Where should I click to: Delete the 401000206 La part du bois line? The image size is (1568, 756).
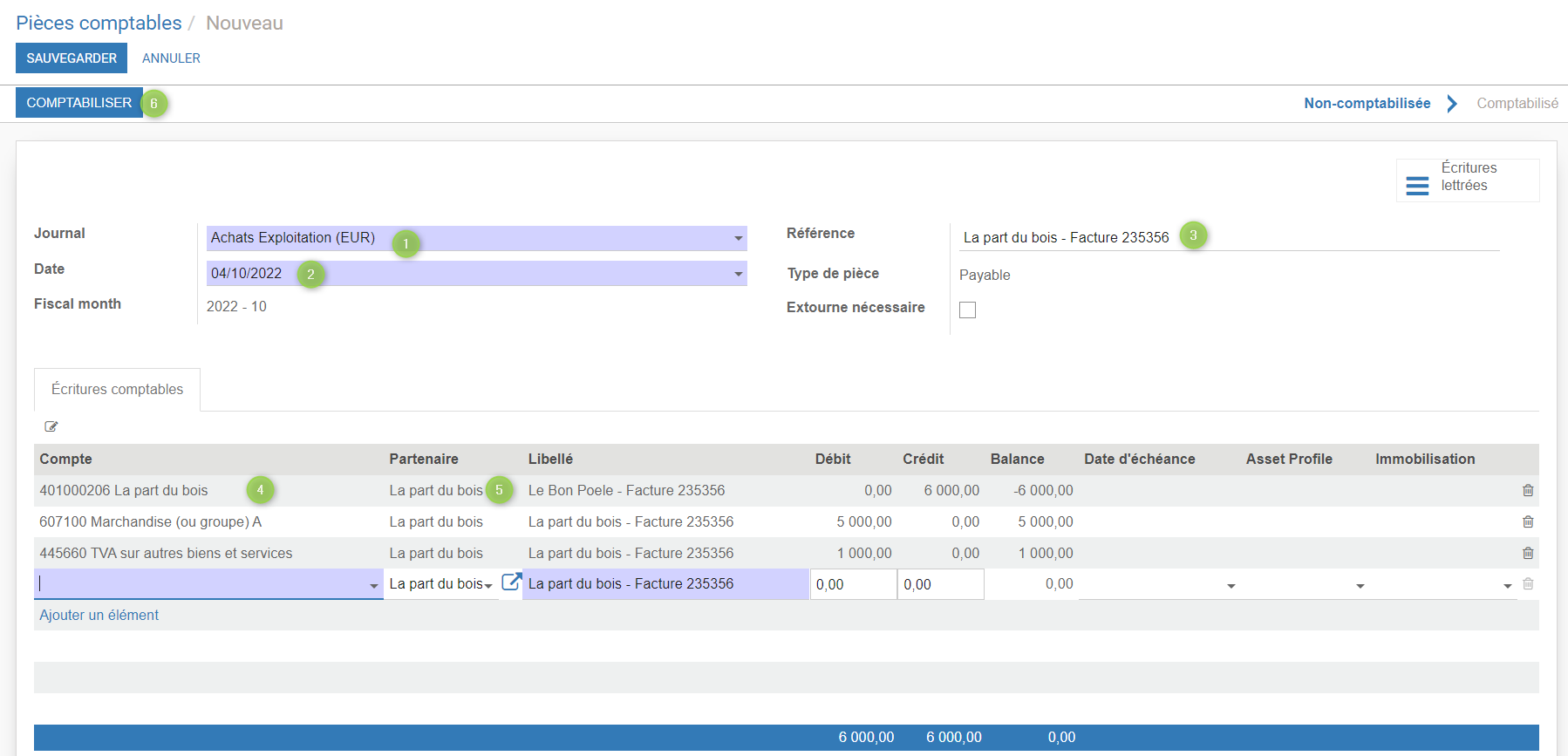pyautogui.click(x=1528, y=490)
